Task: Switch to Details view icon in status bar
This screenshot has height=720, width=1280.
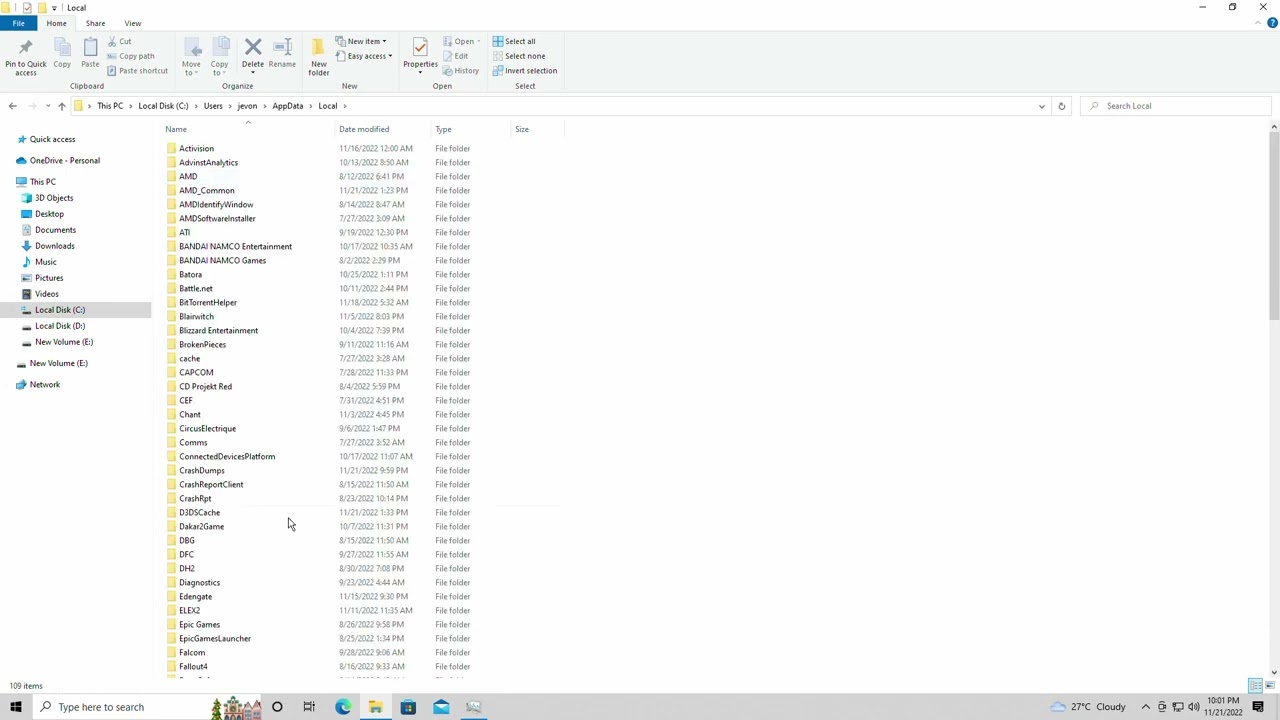Action: (x=1253, y=686)
